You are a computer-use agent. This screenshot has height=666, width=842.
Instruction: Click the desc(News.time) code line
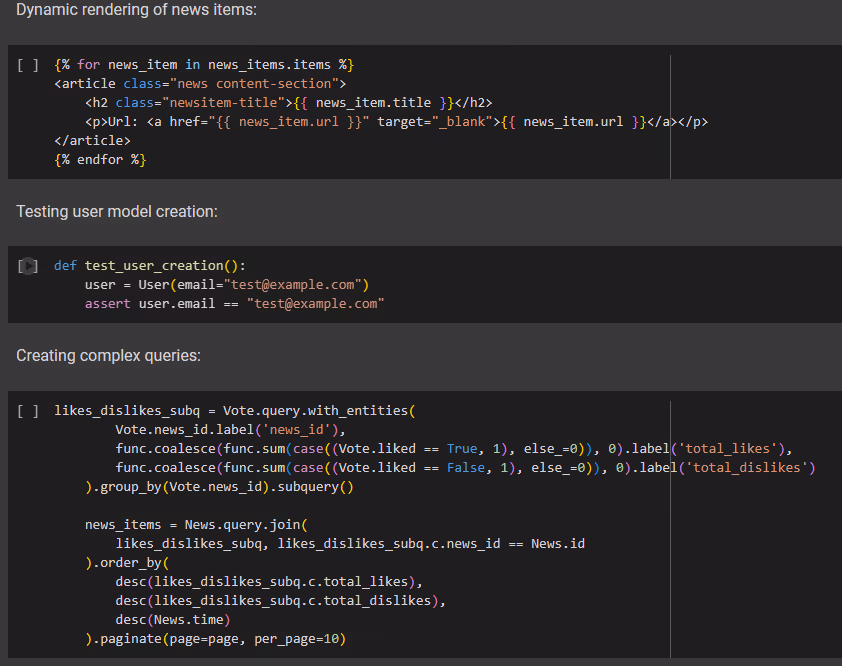[173, 621]
